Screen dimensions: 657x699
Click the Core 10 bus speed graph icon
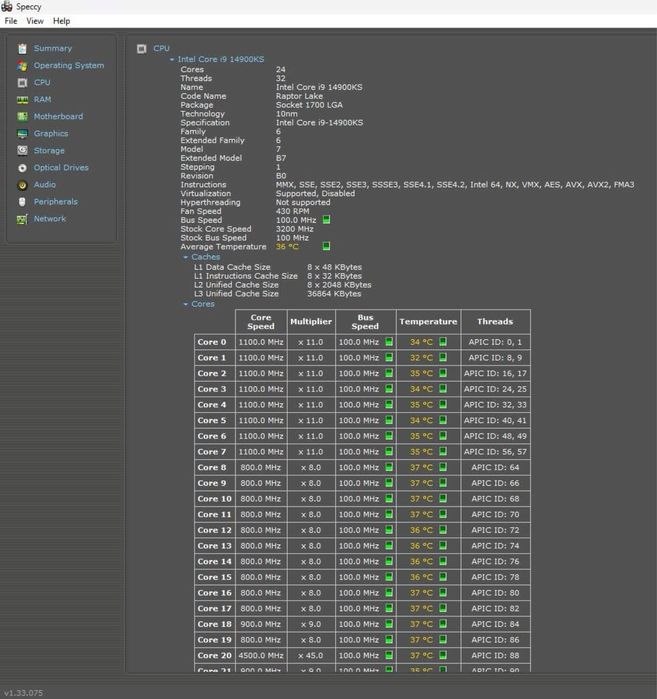(389, 498)
